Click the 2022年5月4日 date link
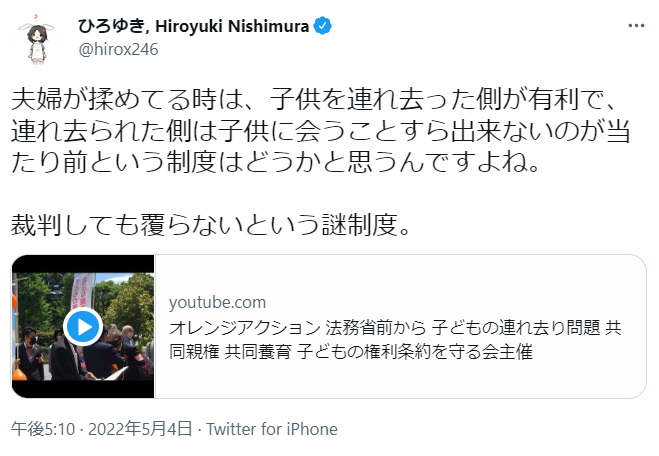The width and height of the screenshot is (659, 456). point(140,430)
